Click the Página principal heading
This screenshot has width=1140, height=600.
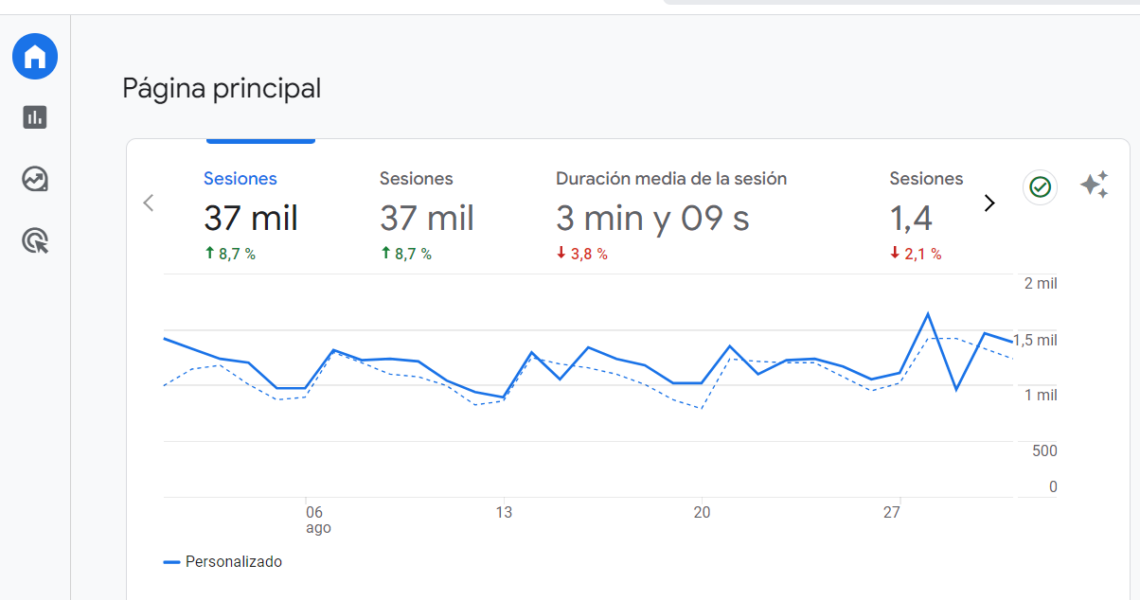(x=221, y=89)
